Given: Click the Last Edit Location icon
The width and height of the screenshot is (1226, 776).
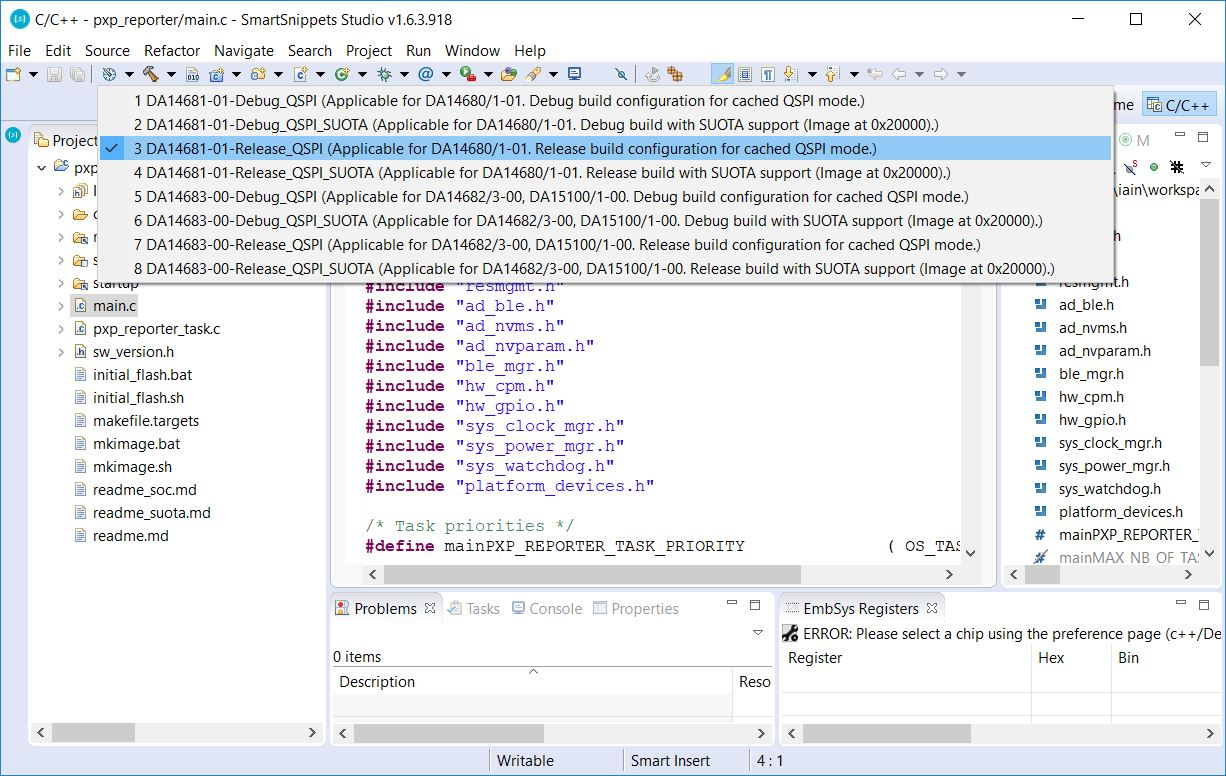Looking at the screenshot, I should point(875,74).
